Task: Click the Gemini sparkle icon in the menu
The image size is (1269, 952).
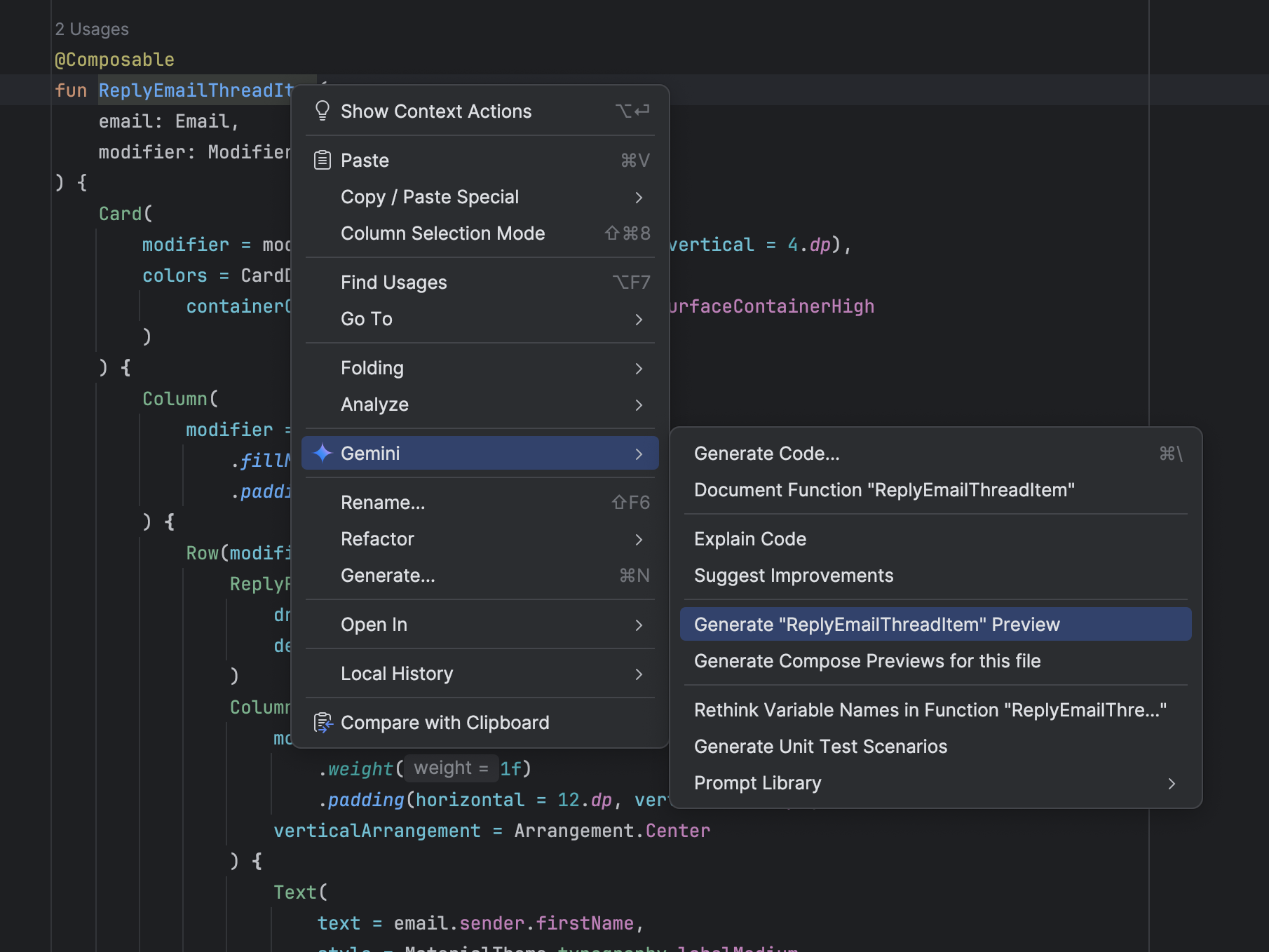Action: click(323, 453)
